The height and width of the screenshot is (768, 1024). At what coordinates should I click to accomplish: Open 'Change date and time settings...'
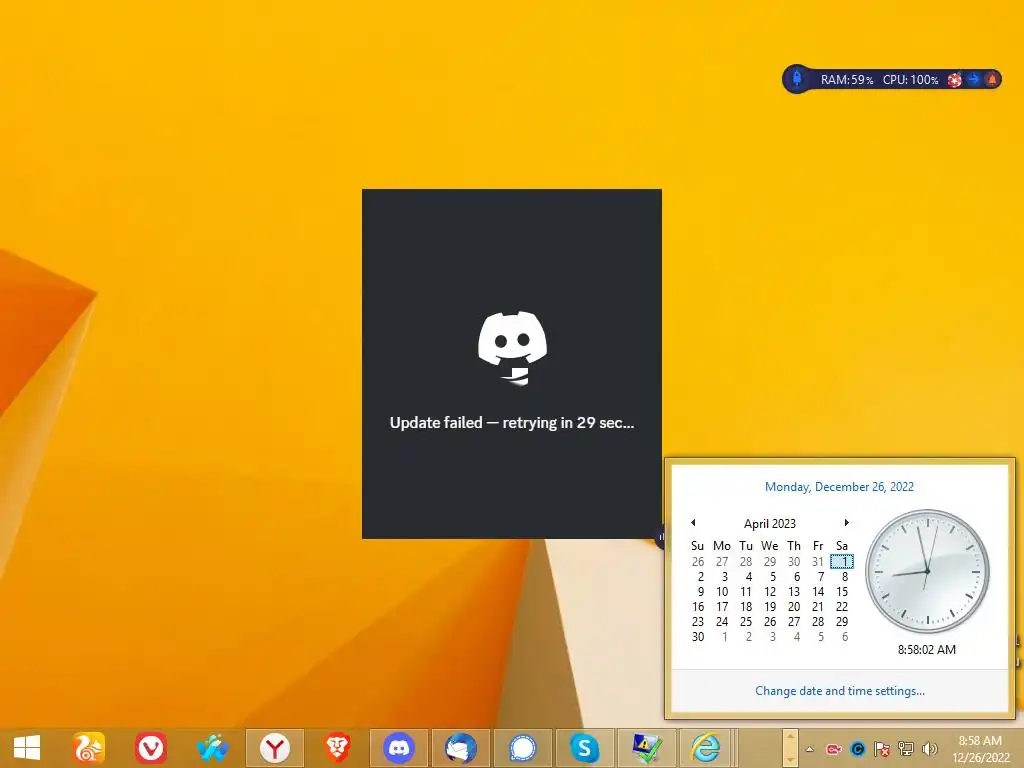840,691
